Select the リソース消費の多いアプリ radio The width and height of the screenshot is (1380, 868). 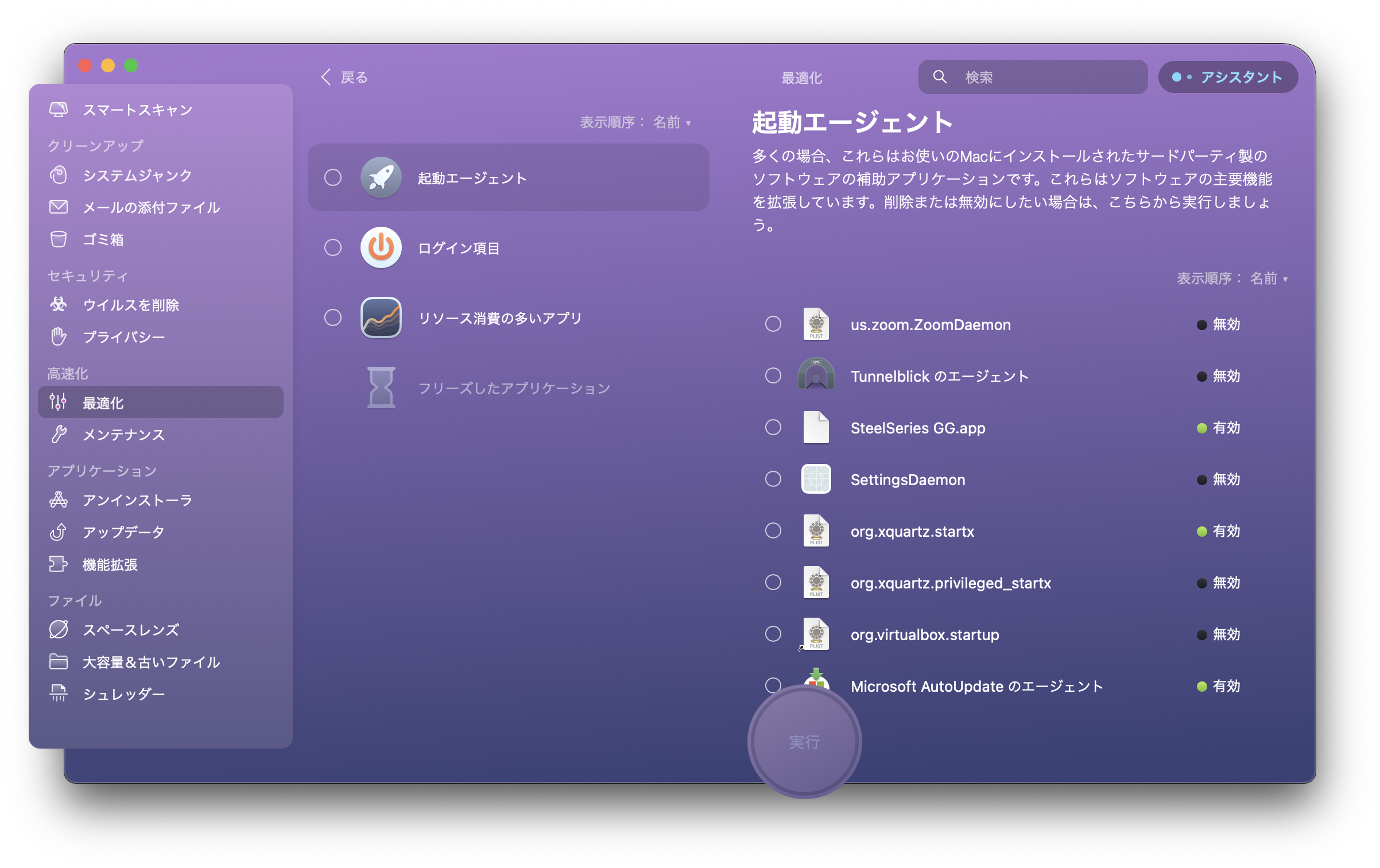pyautogui.click(x=333, y=317)
